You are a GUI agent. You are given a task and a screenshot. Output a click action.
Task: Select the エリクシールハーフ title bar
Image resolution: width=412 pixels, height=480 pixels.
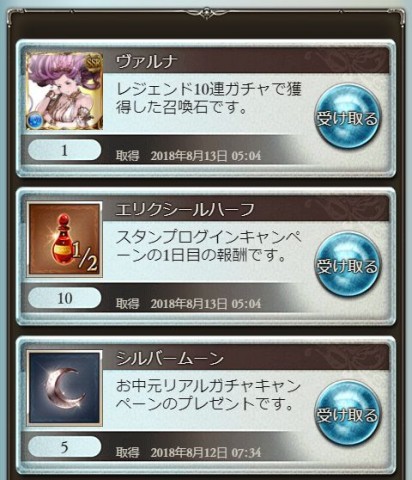pos(246,209)
